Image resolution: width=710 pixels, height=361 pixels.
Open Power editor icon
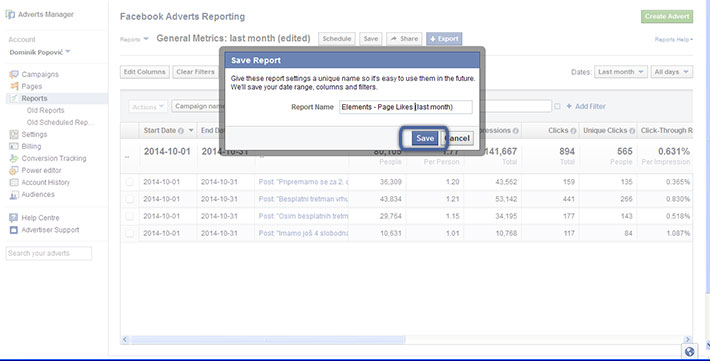click(14, 170)
